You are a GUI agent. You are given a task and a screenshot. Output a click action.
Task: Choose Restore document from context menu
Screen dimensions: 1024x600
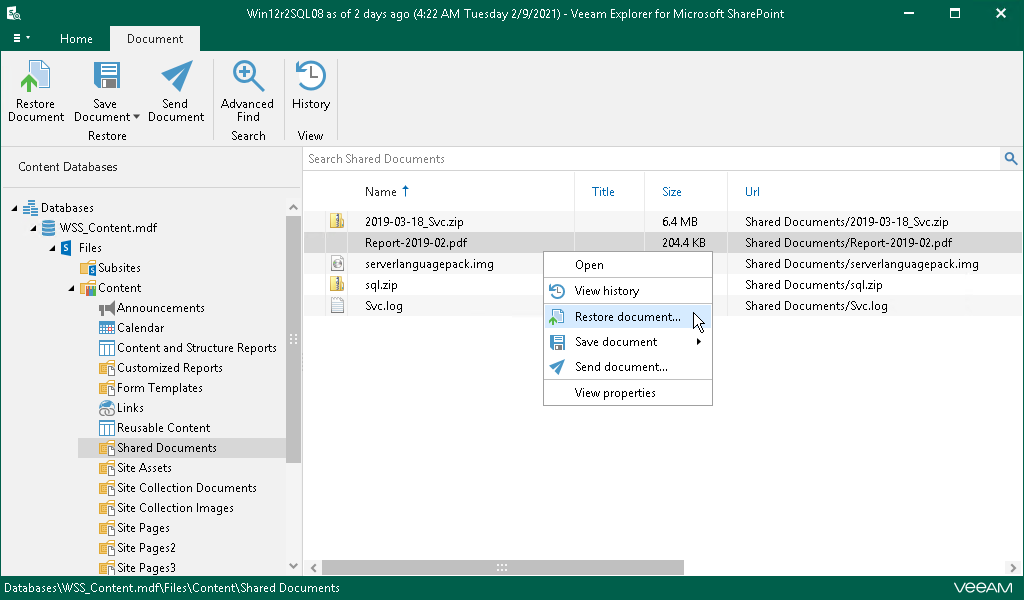click(627, 317)
